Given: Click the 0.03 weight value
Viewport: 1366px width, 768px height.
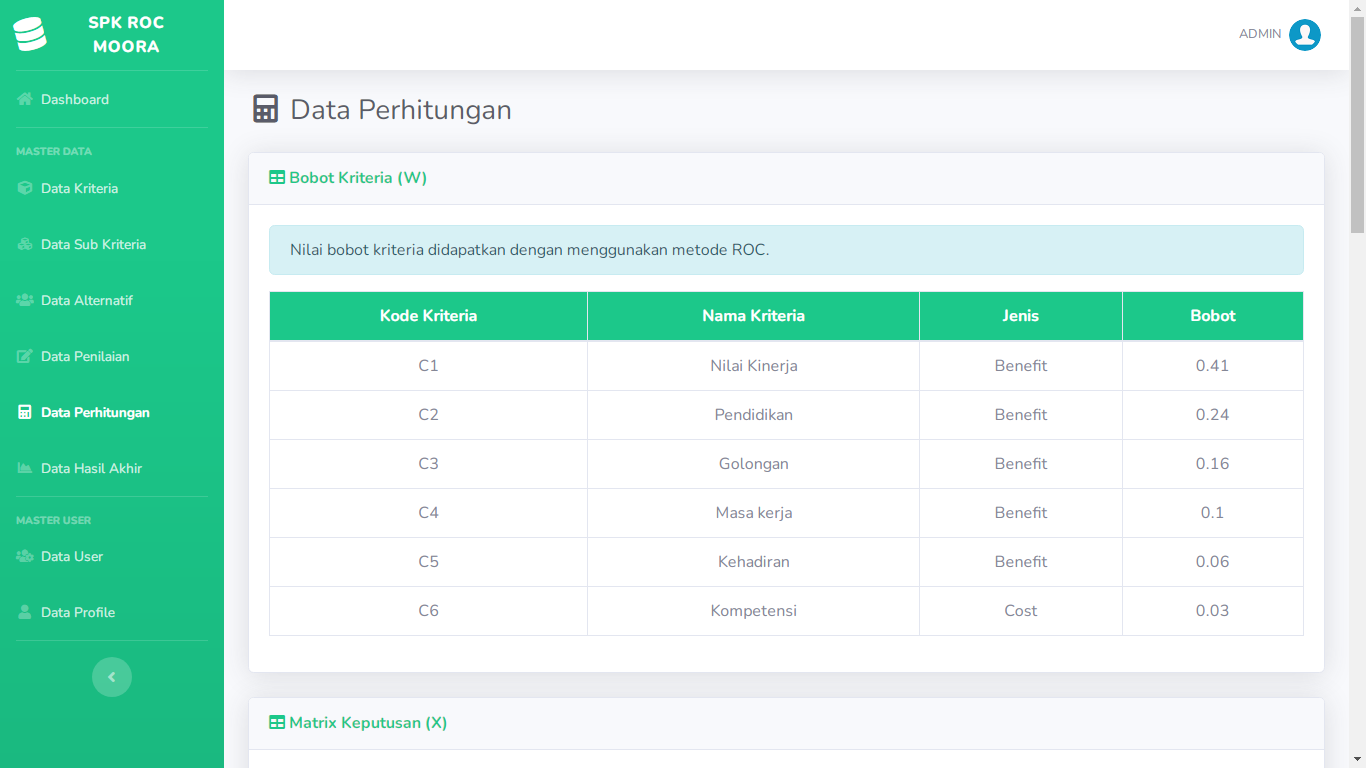Looking at the screenshot, I should coord(1213,611).
